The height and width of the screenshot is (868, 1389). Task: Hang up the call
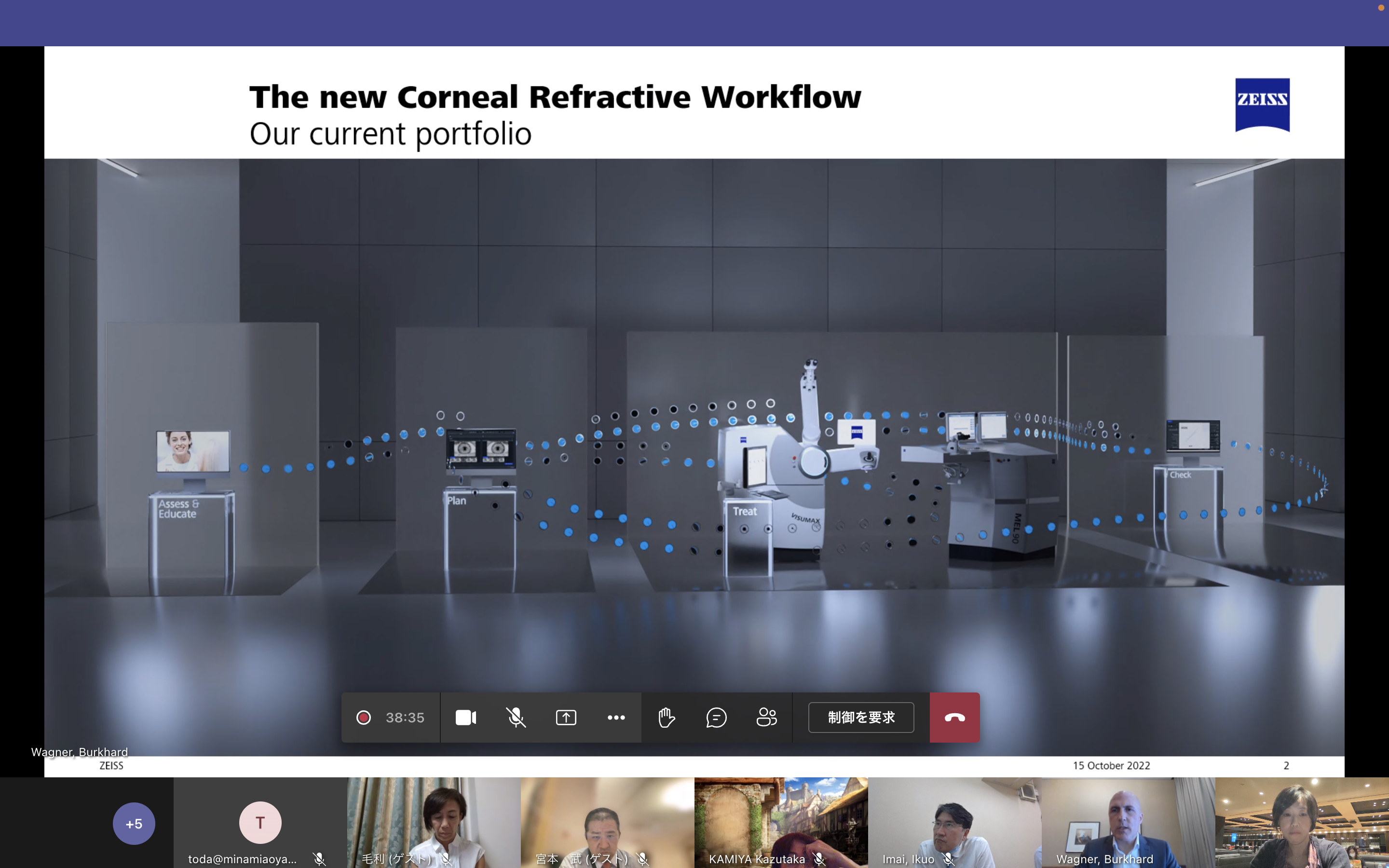point(954,718)
